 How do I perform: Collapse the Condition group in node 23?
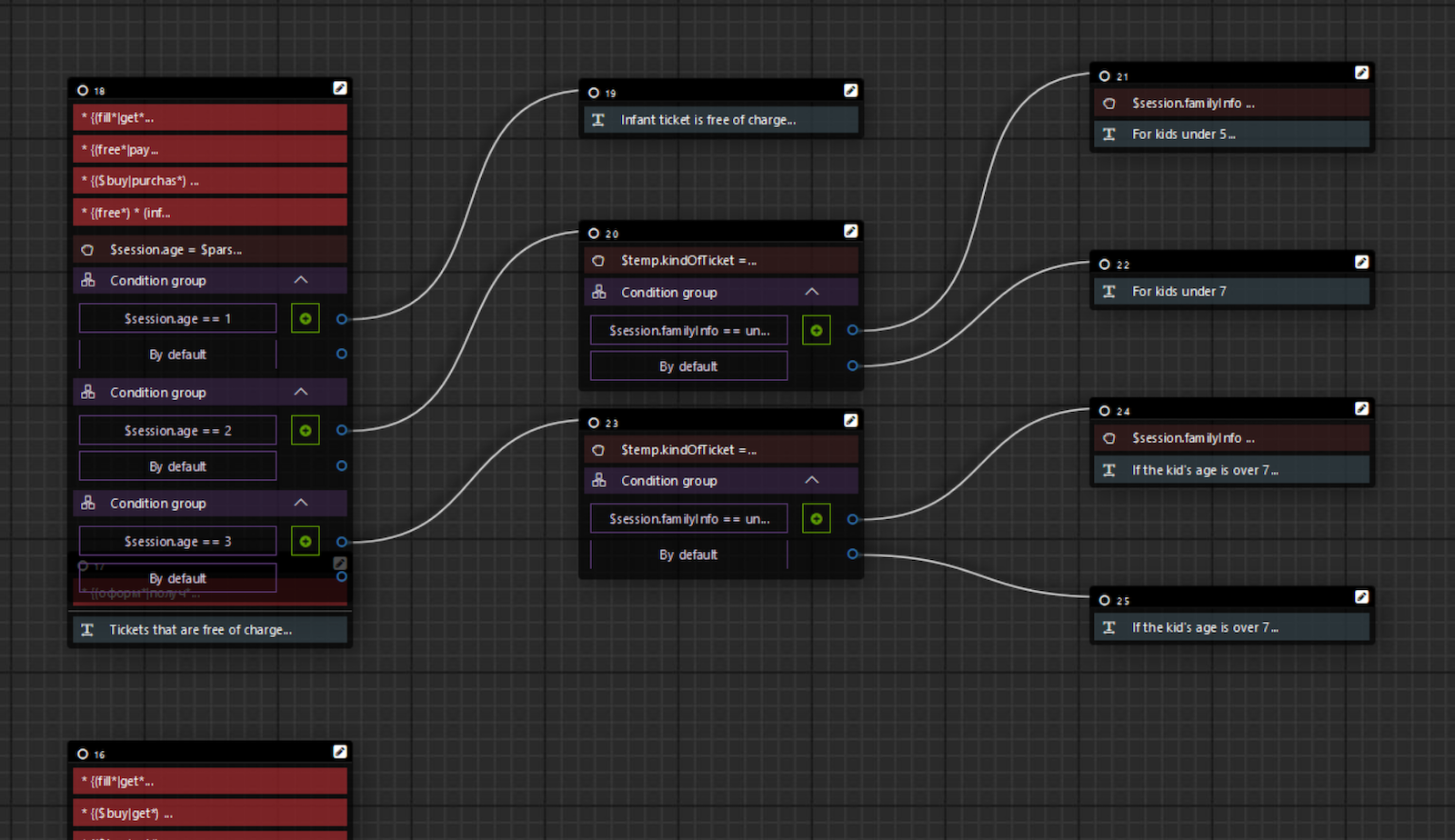pyautogui.click(x=812, y=480)
